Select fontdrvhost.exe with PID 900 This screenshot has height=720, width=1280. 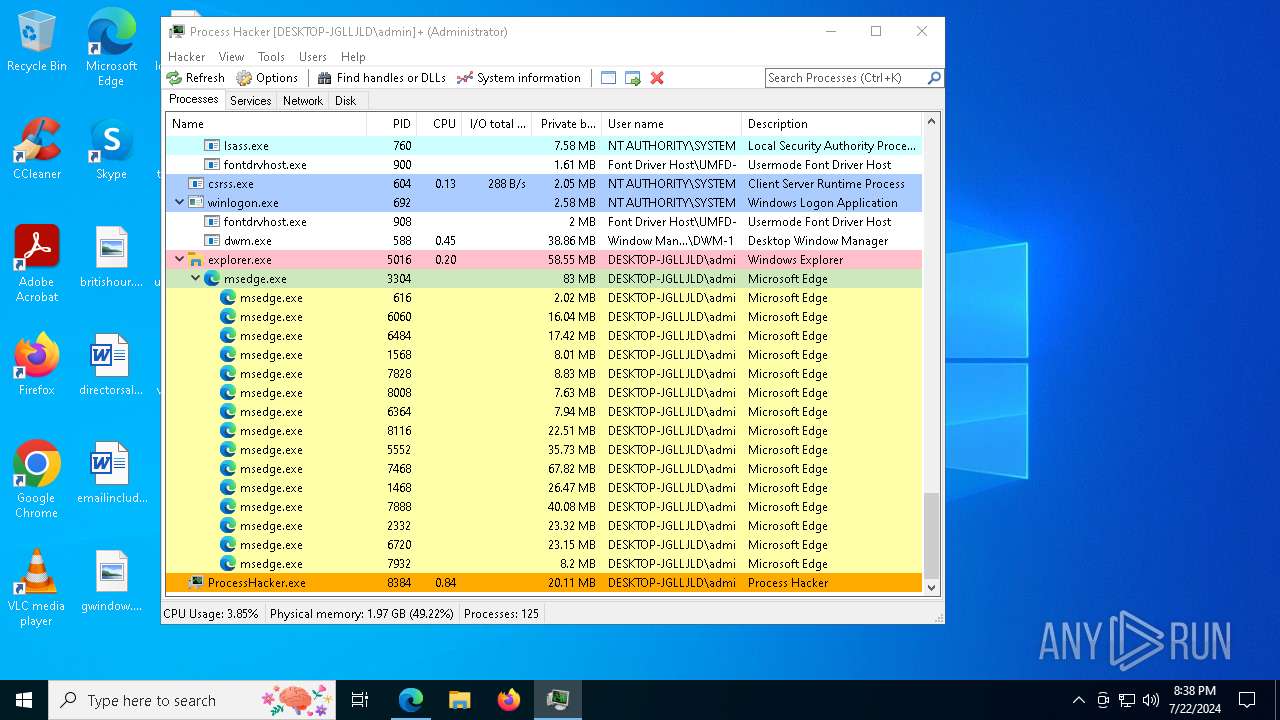pyautogui.click(x=543, y=165)
